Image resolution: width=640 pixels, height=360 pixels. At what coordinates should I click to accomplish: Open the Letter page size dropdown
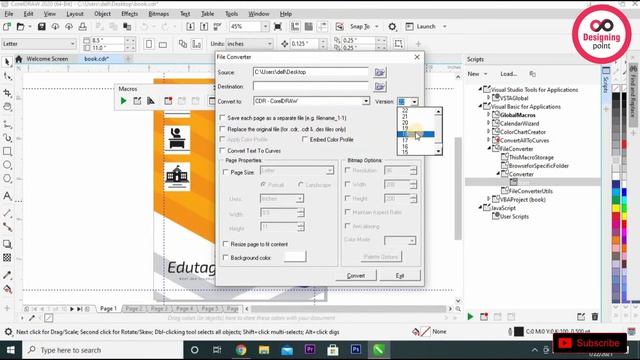[x=72, y=44]
